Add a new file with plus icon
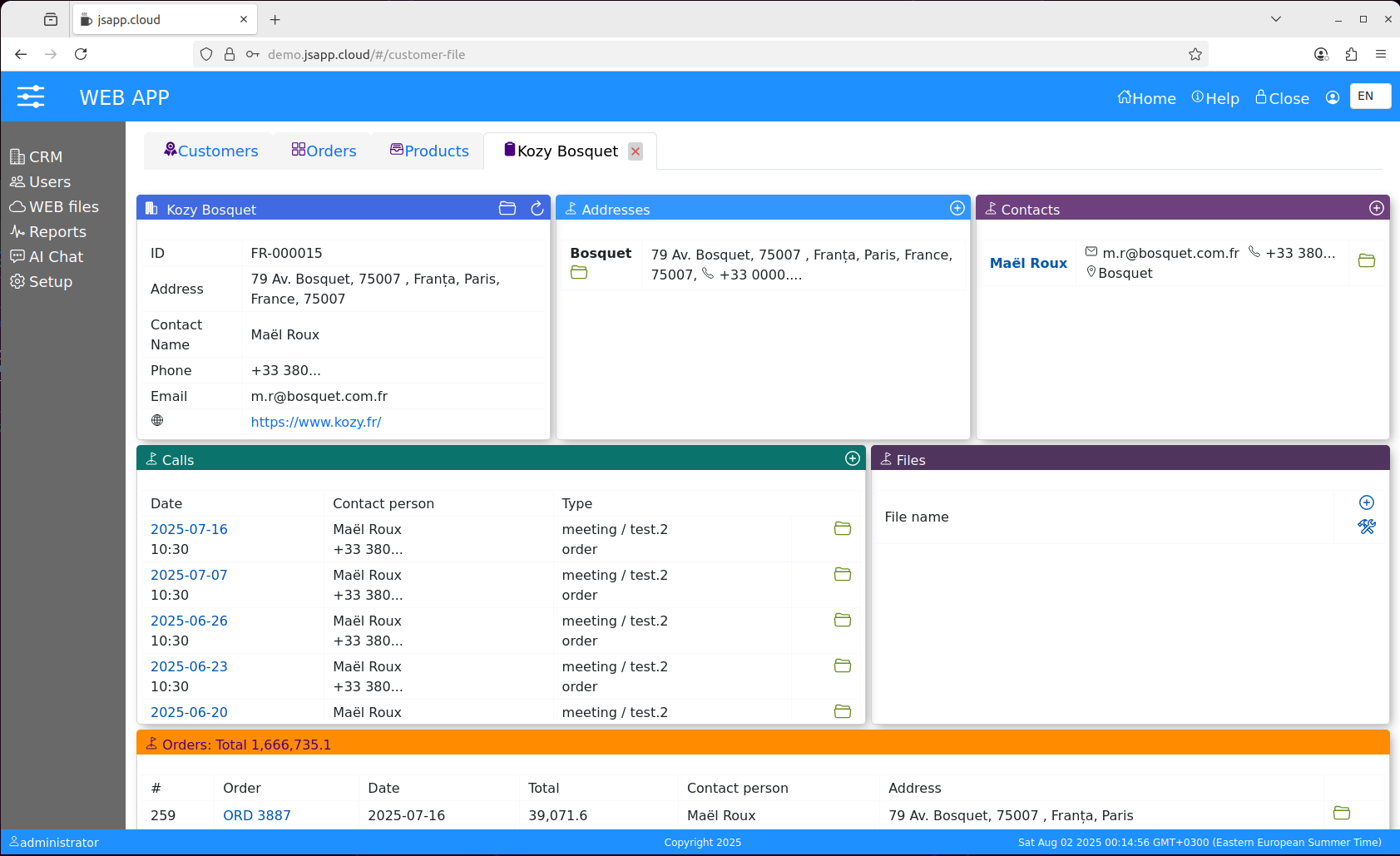This screenshot has height=856, width=1400. tap(1367, 502)
